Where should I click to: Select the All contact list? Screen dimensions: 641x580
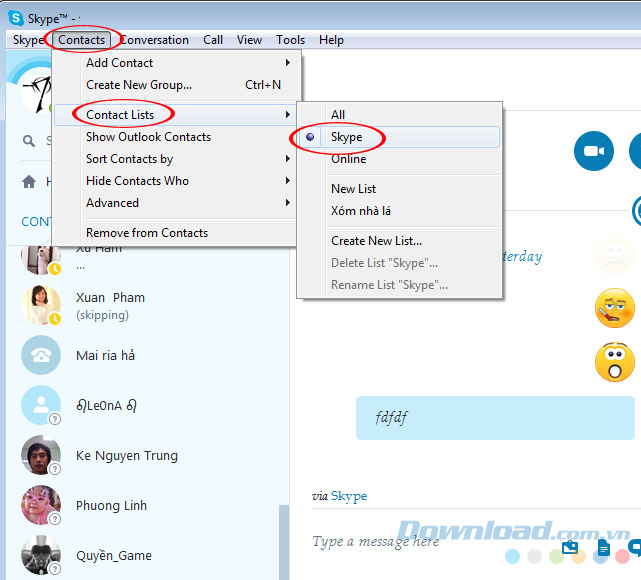[x=399, y=115]
